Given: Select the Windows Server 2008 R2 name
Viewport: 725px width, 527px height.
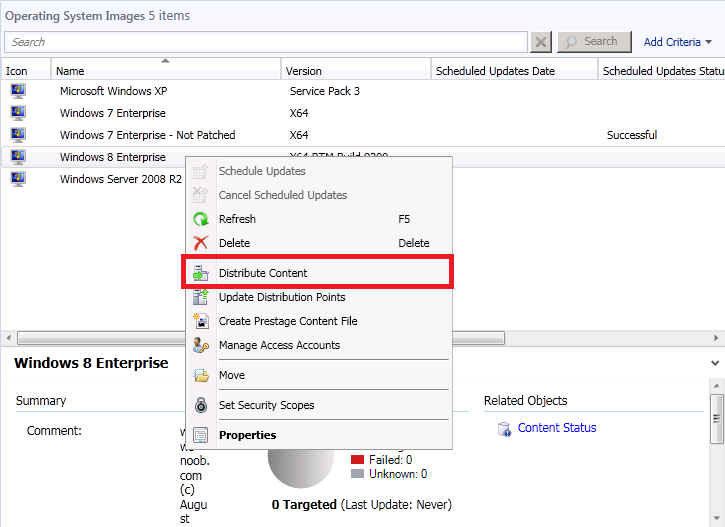Looking at the screenshot, I should [121, 179].
